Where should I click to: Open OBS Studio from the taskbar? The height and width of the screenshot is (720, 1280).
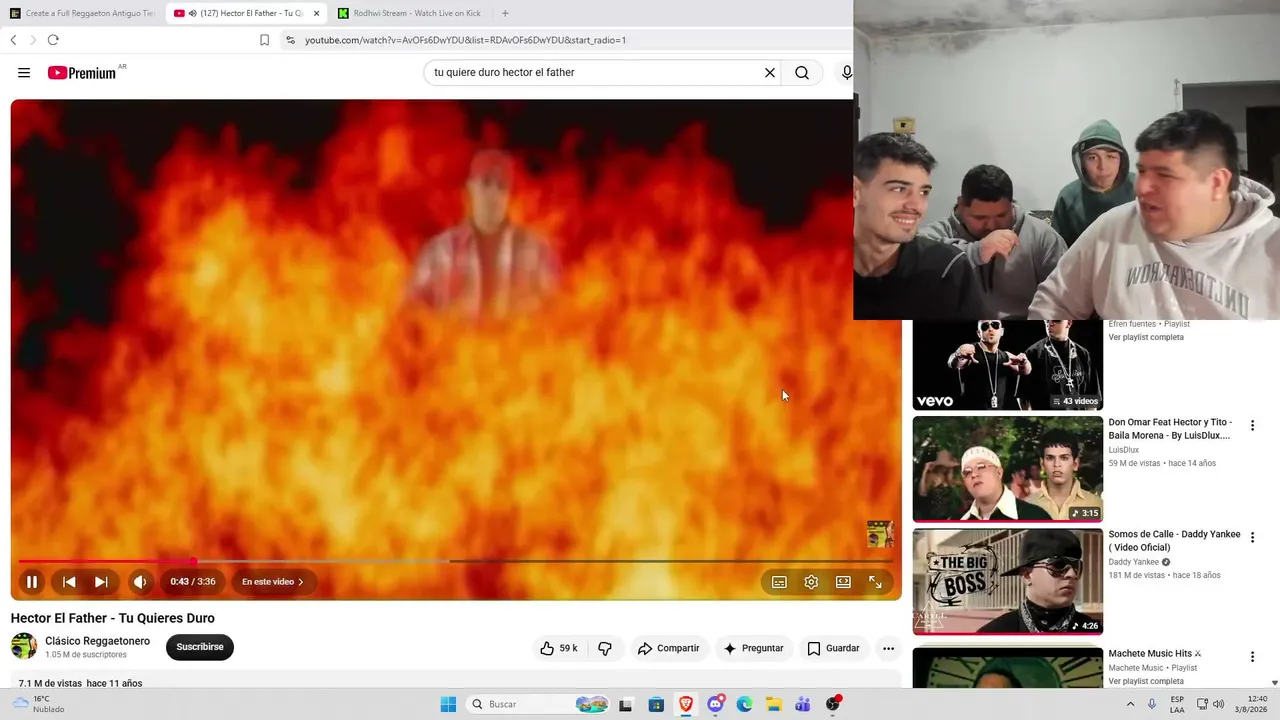click(833, 704)
